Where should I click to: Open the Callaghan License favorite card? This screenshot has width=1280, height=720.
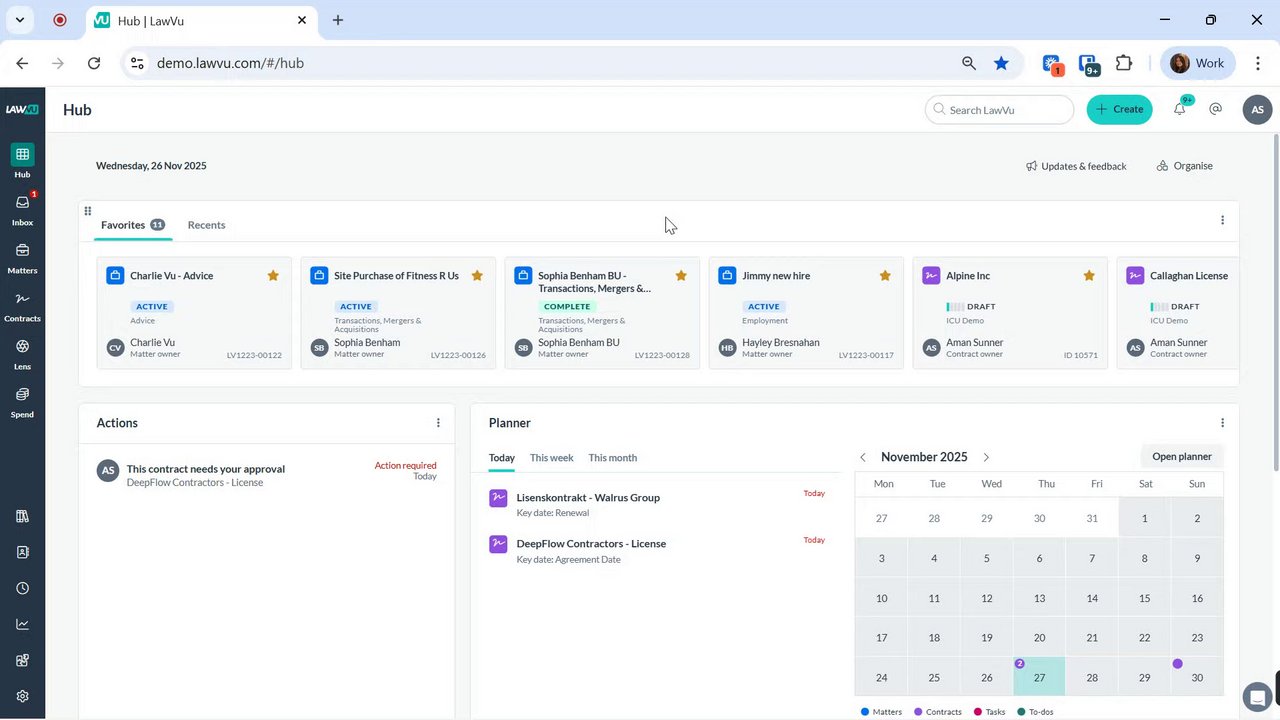pos(1178,313)
